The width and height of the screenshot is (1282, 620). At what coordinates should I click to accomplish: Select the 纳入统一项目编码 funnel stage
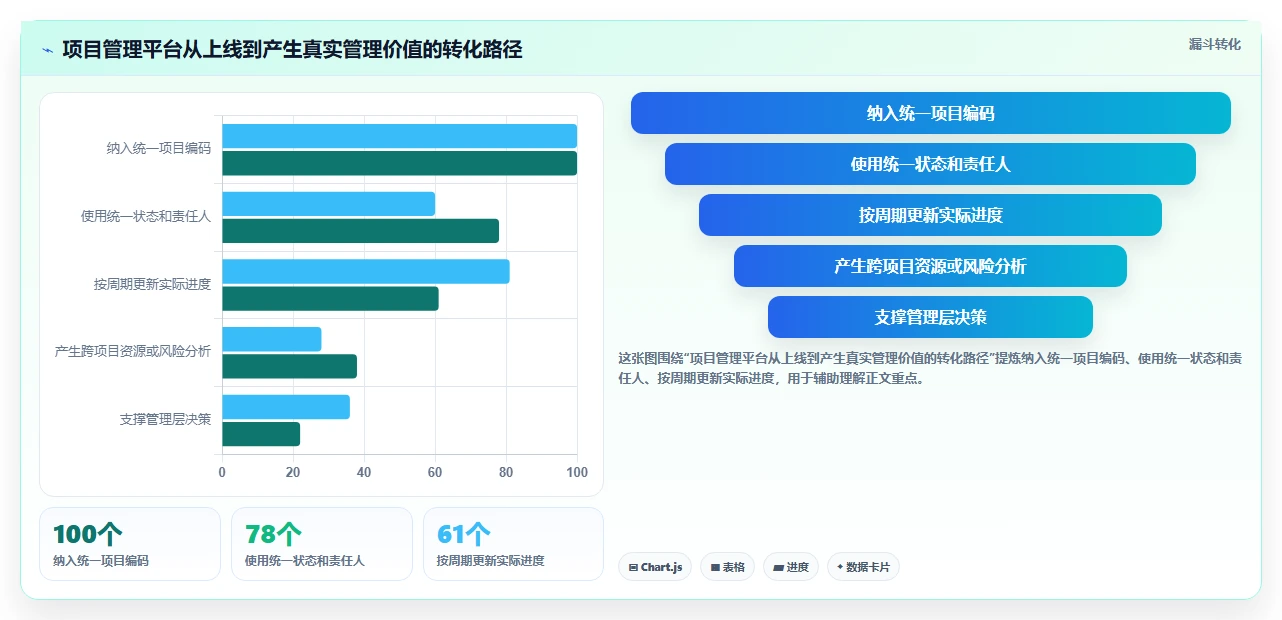click(930, 113)
